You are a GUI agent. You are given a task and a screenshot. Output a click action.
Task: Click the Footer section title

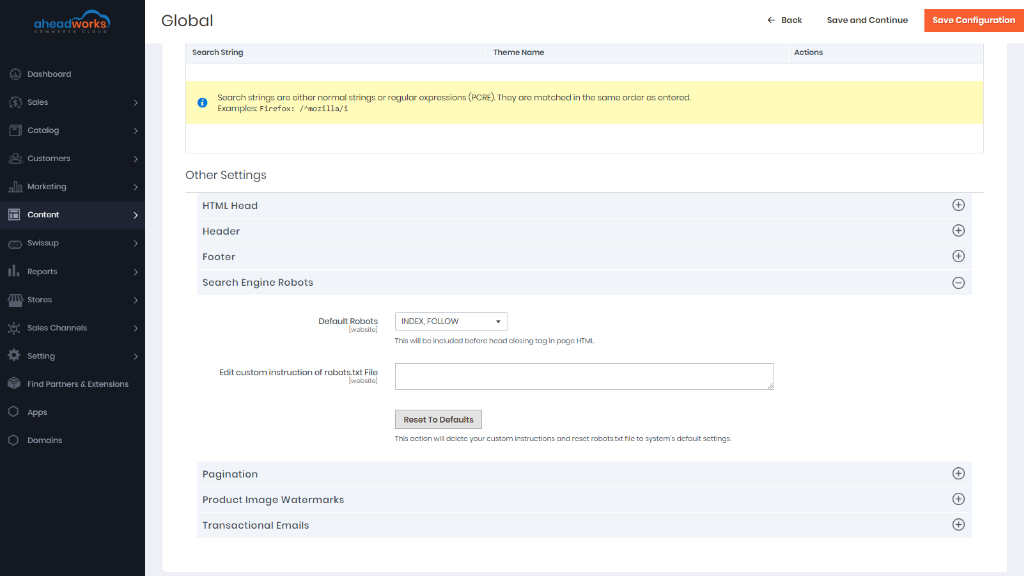point(218,257)
